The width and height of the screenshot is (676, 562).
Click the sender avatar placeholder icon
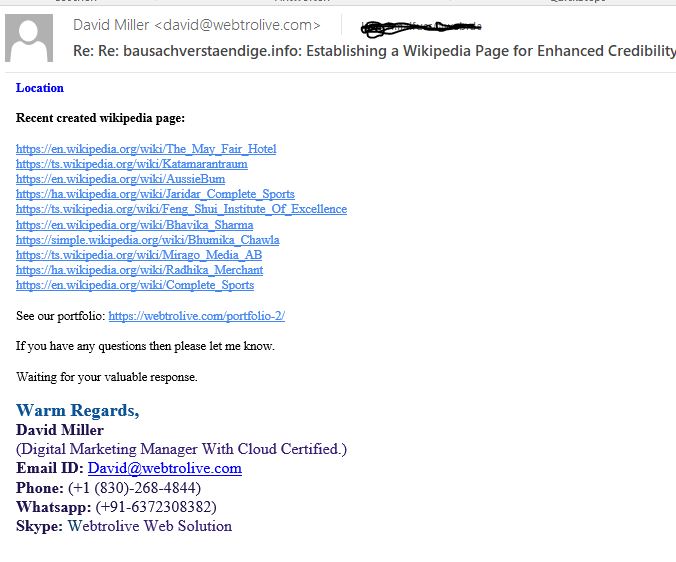(29, 38)
